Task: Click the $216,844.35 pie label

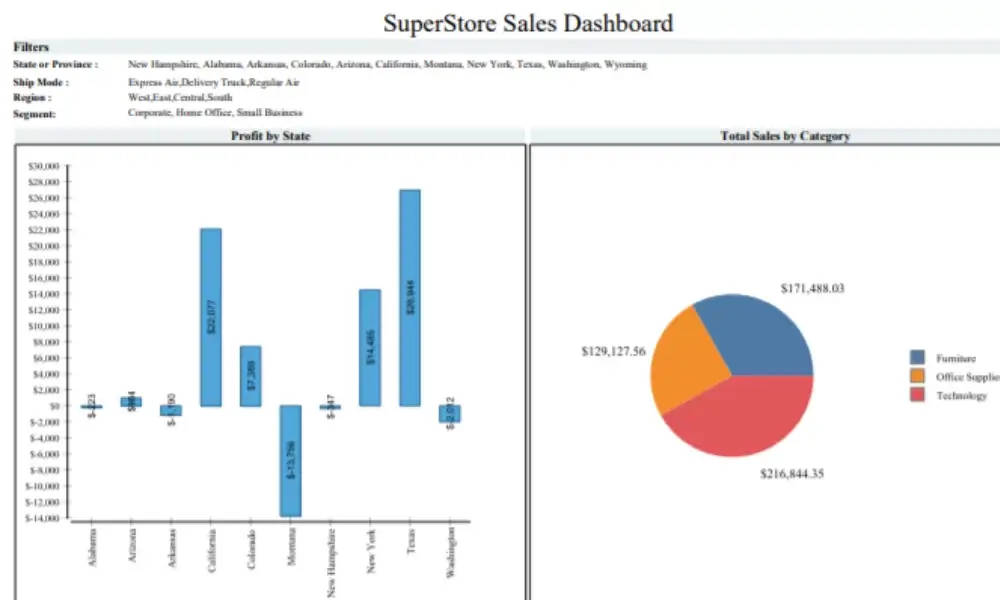Action: (x=792, y=474)
